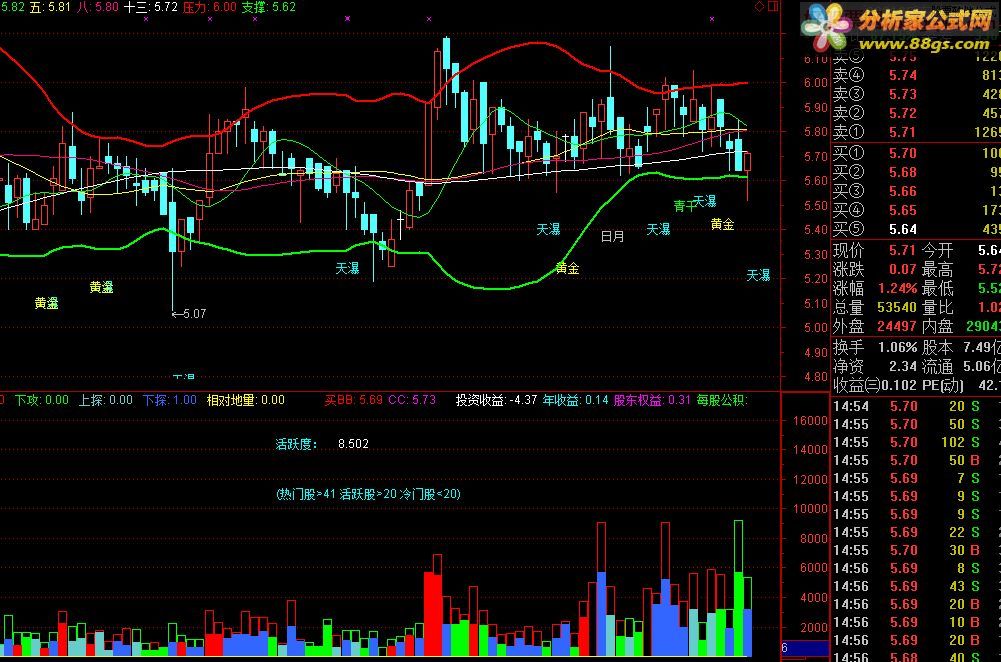Select the 买④ 5.65 bid row

pos(916,210)
